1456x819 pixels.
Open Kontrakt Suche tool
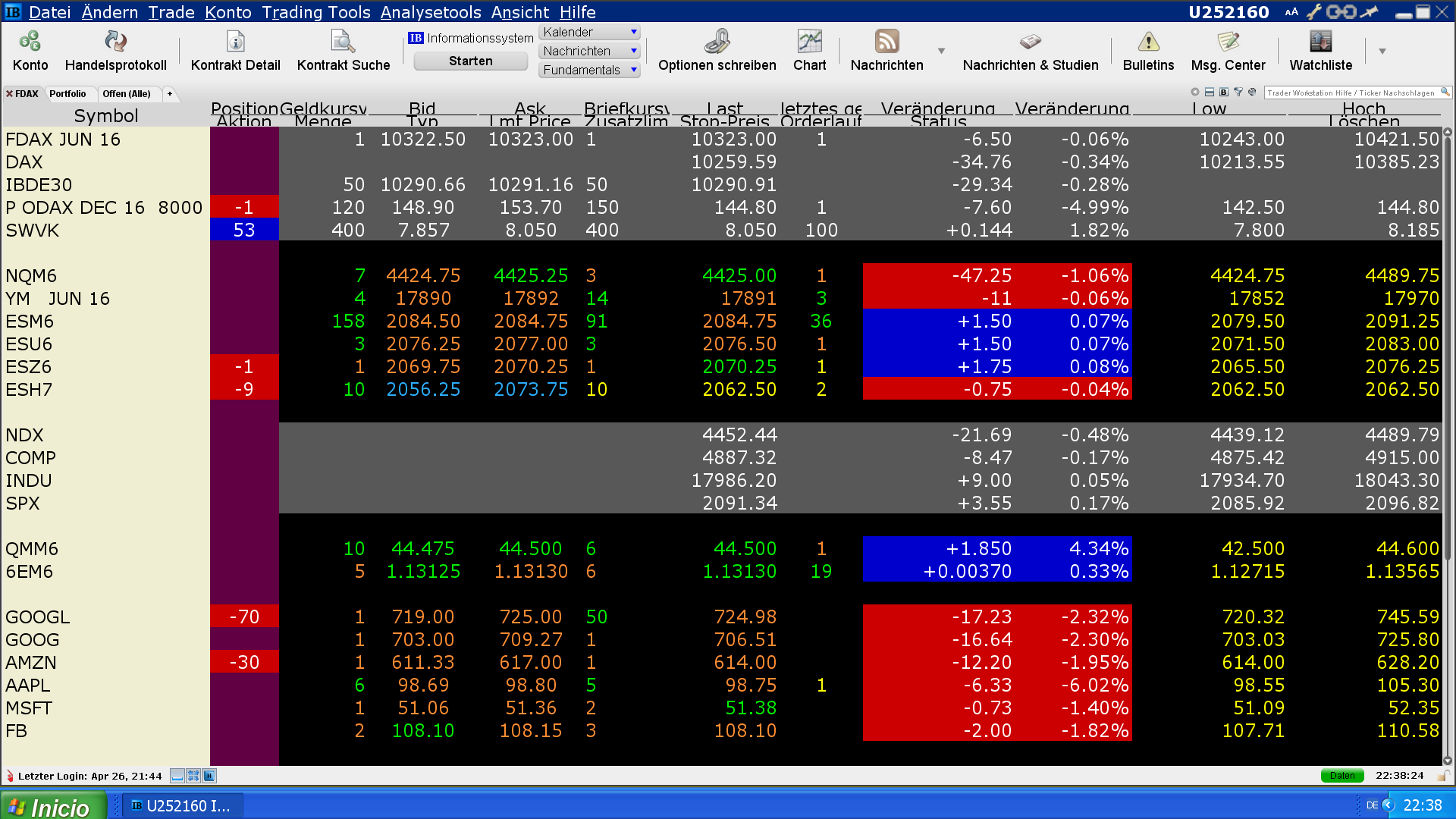pos(343,42)
